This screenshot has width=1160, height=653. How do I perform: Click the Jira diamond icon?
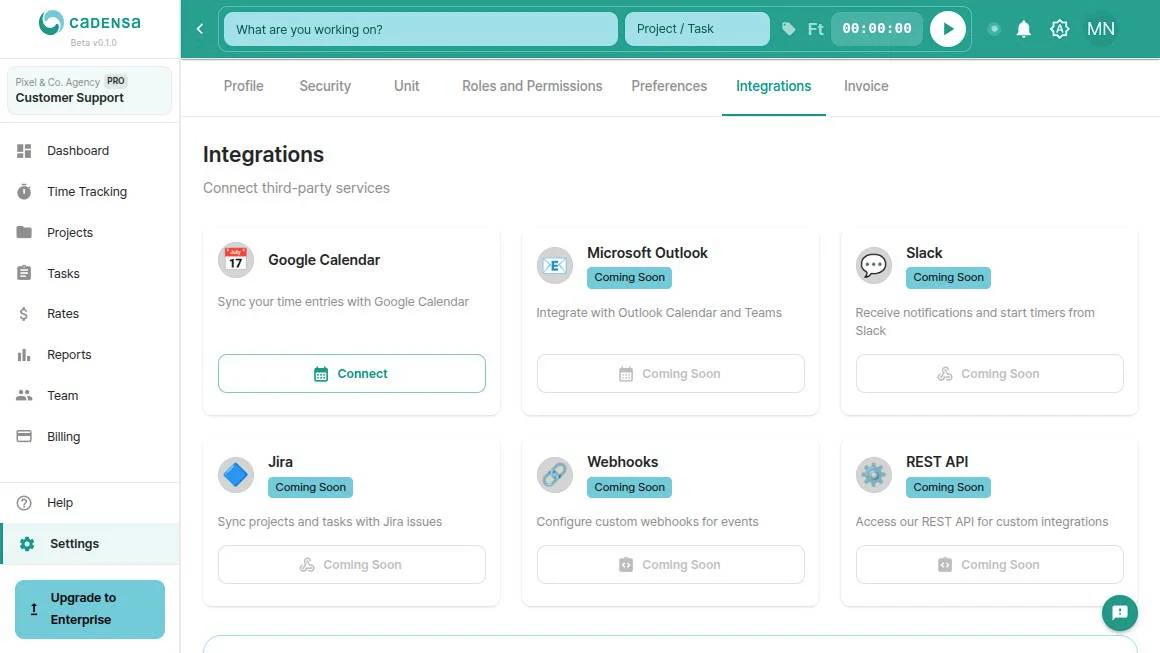[236, 475]
